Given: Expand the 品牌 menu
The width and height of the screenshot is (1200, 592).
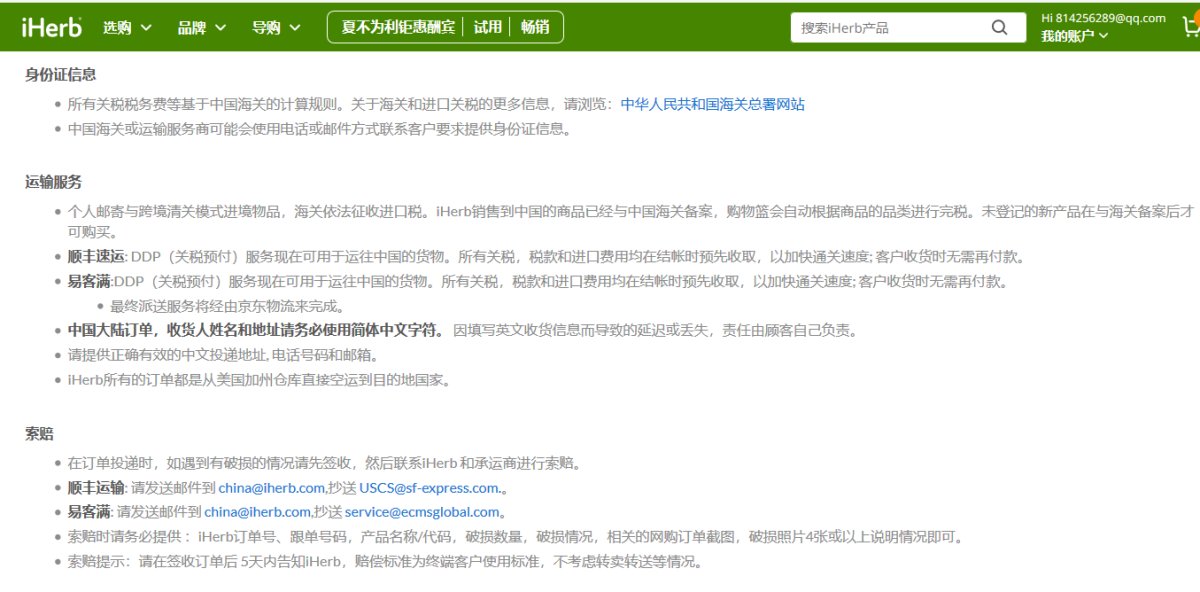Looking at the screenshot, I should (x=202, y=28).
